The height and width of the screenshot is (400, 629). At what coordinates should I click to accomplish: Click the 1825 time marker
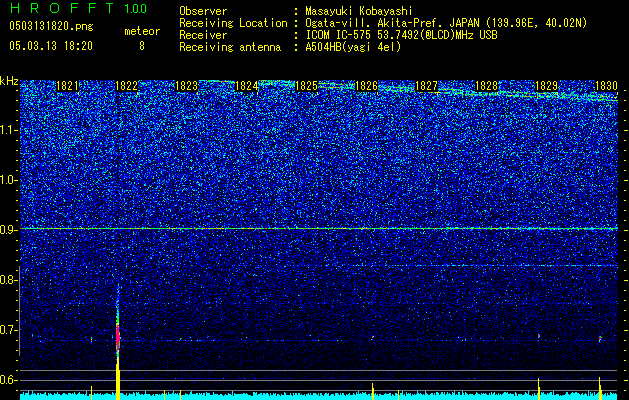306,86
